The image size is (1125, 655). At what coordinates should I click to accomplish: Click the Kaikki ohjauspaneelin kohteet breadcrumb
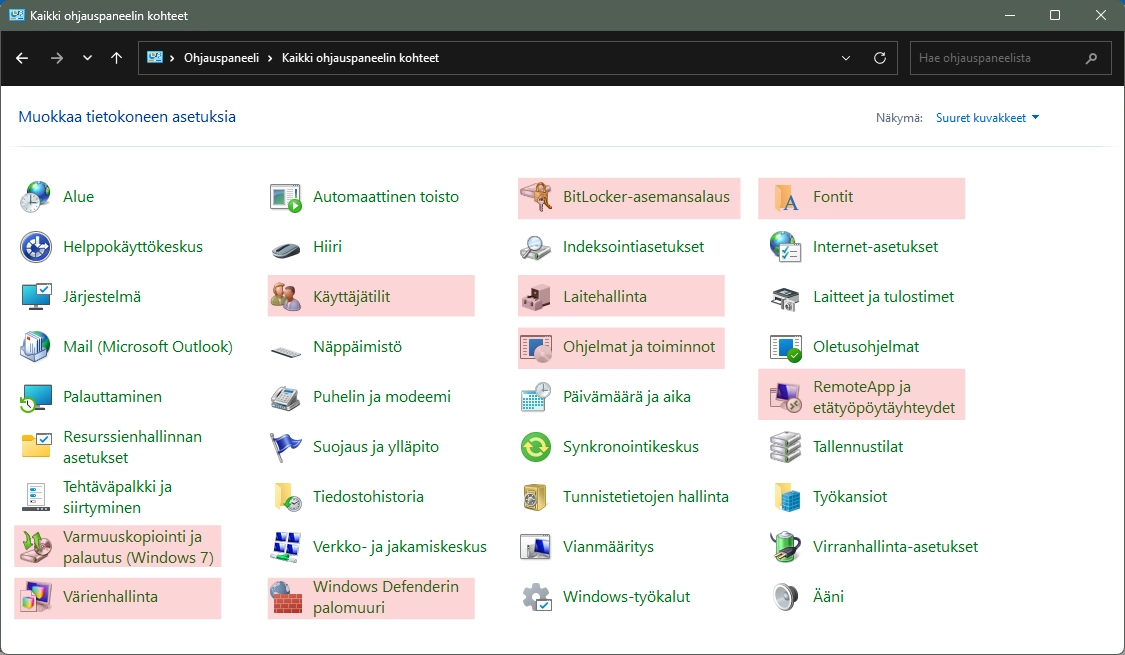click(x=360, y=58)
